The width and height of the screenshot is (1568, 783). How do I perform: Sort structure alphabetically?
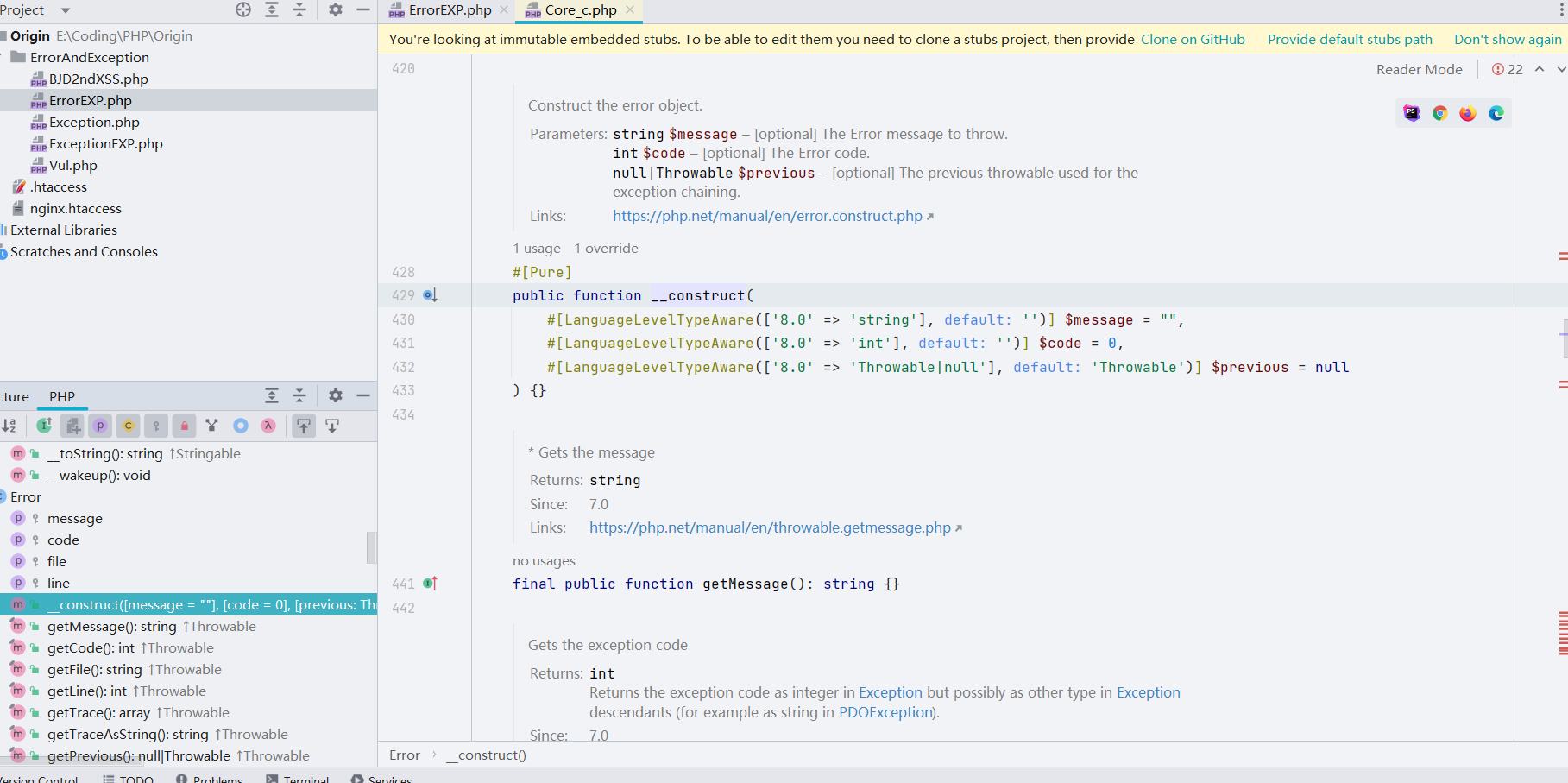click(x=9, y=426)
